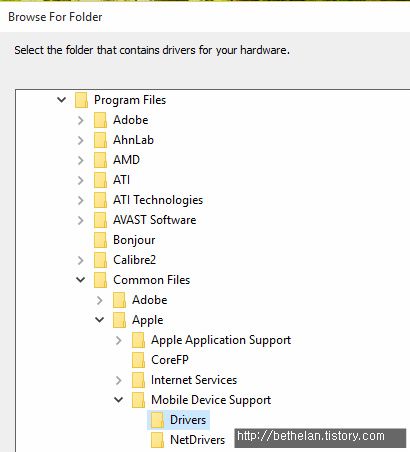Select the Mobile Device Support label

pyautogui.click(x=211, y=400)
